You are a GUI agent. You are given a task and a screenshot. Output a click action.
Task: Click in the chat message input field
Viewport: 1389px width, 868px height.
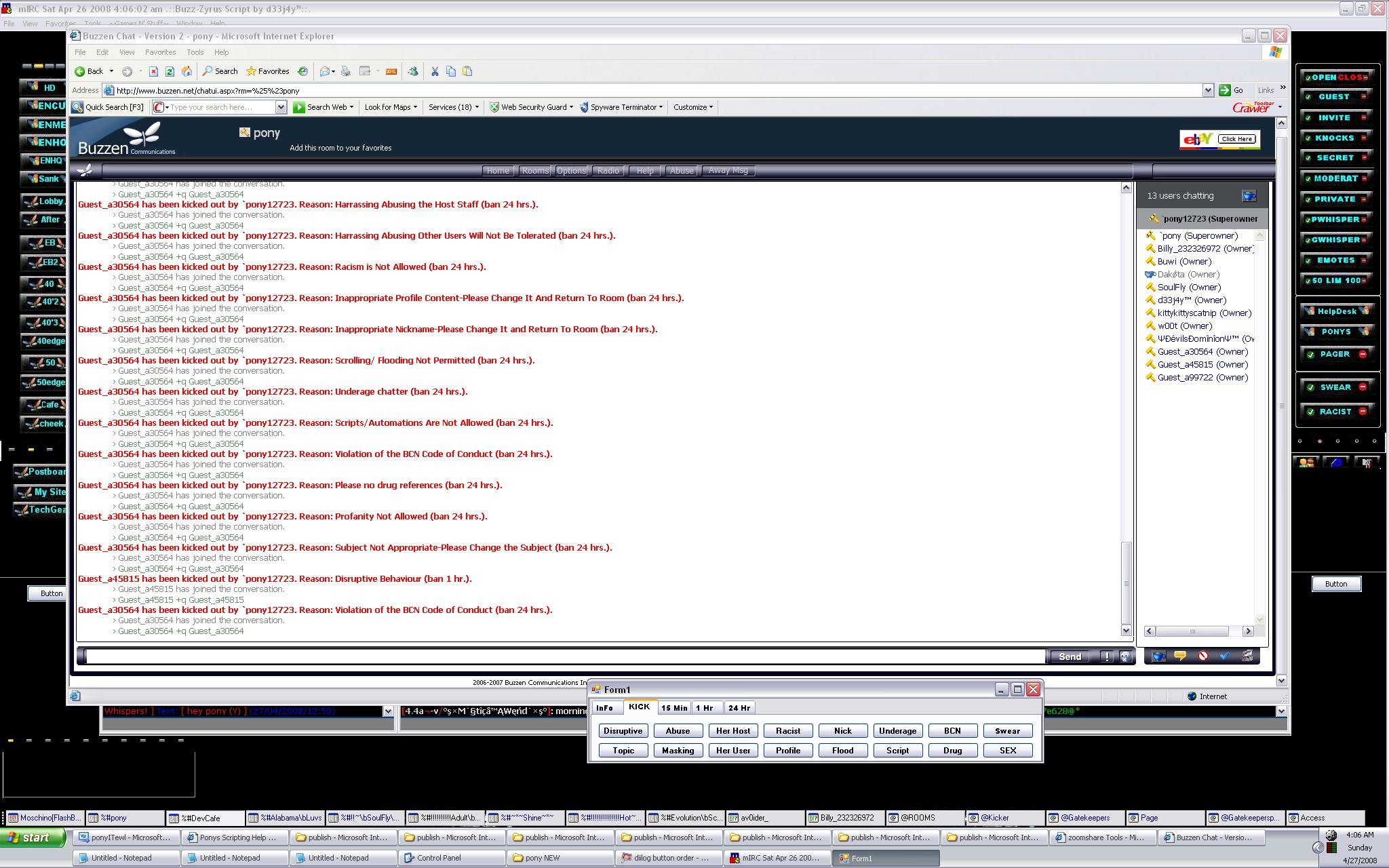(566, 656)
